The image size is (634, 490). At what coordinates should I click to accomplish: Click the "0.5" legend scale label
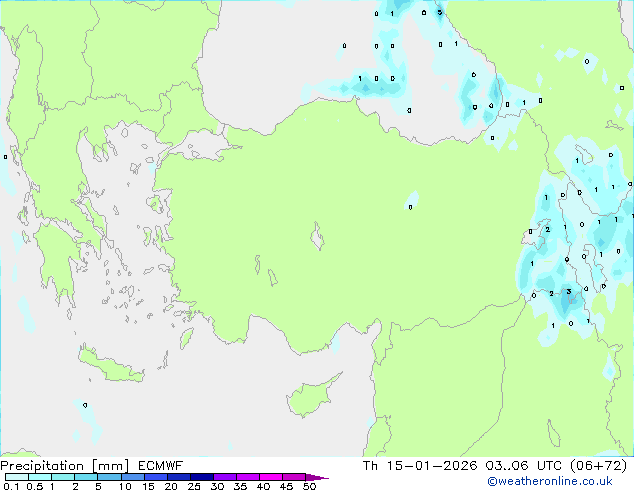click(x=35, y=486)
